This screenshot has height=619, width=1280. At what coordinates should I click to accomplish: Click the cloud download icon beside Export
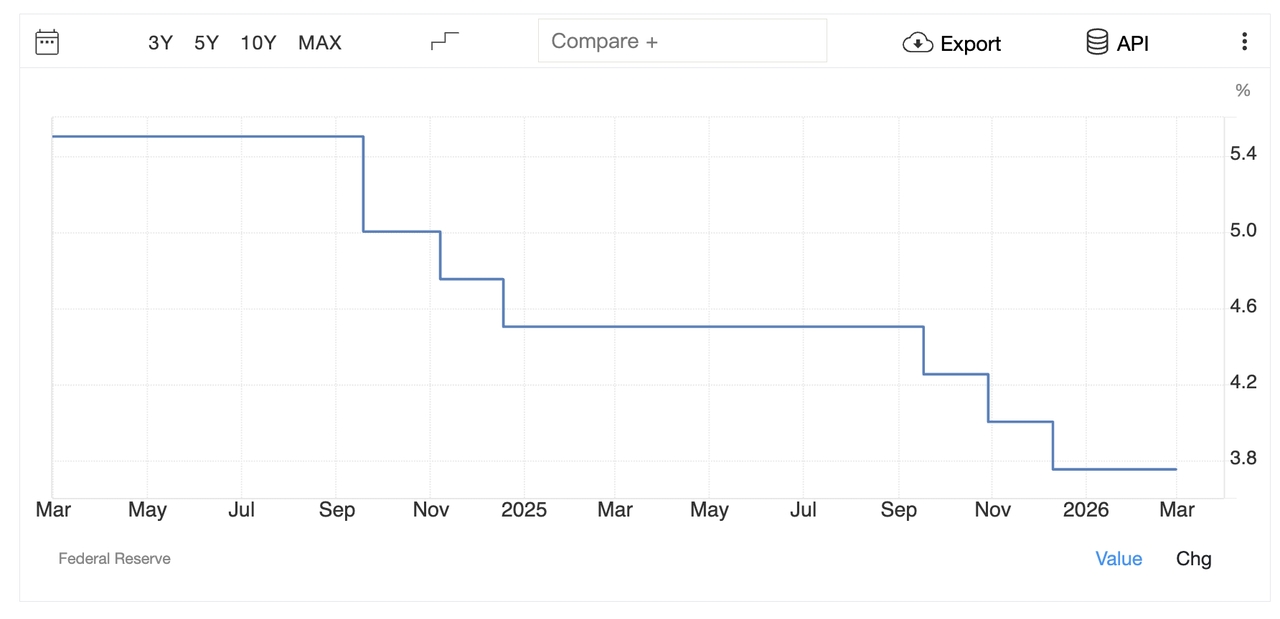[917, 43]
